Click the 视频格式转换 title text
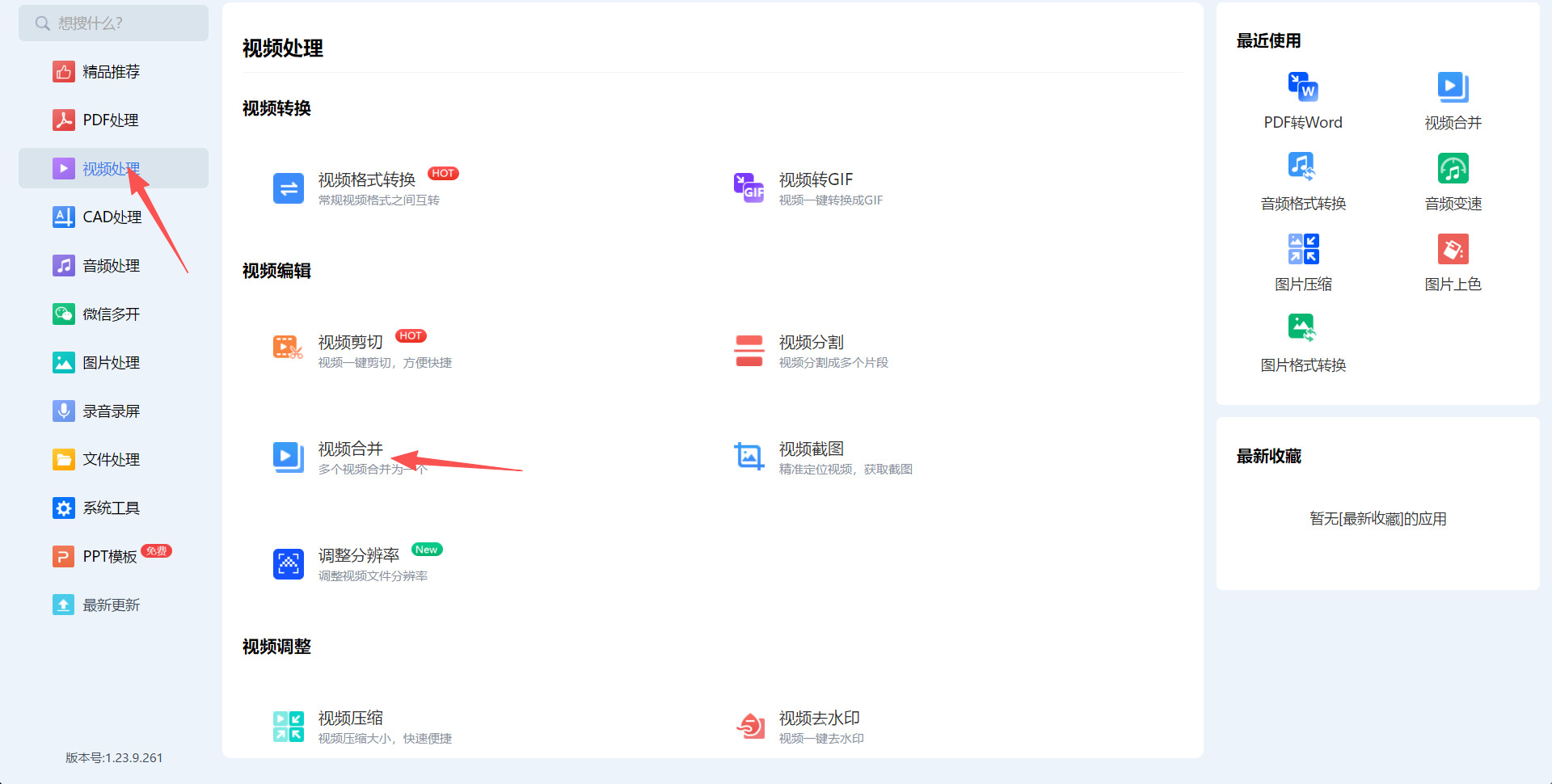 coord(367,179)
